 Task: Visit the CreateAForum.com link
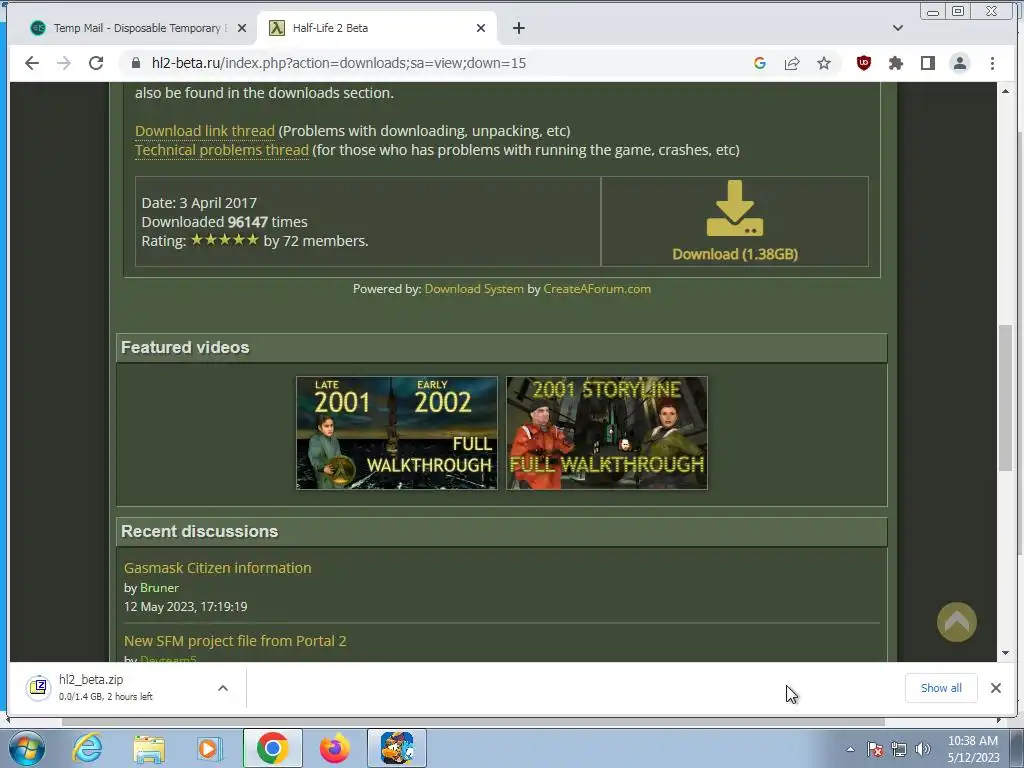tap(597, 289)
